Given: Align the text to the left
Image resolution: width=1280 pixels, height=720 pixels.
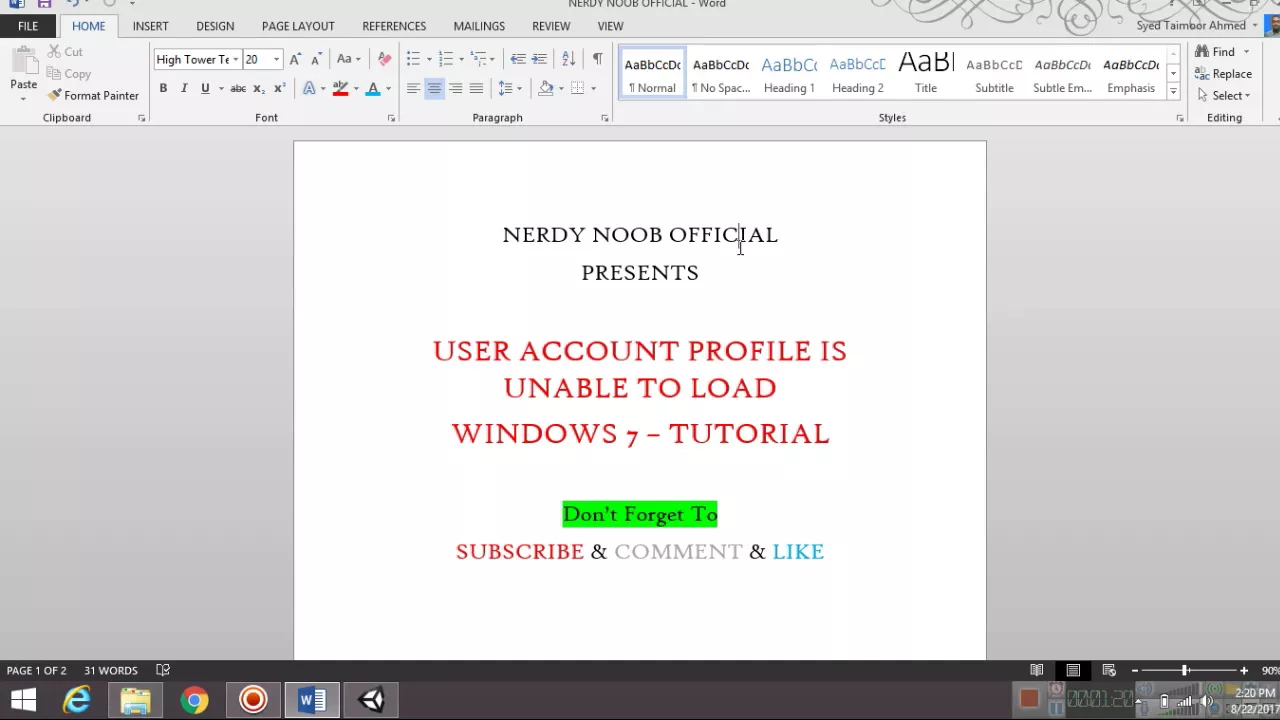Looking at the screenshot, I should click(413, 89).
